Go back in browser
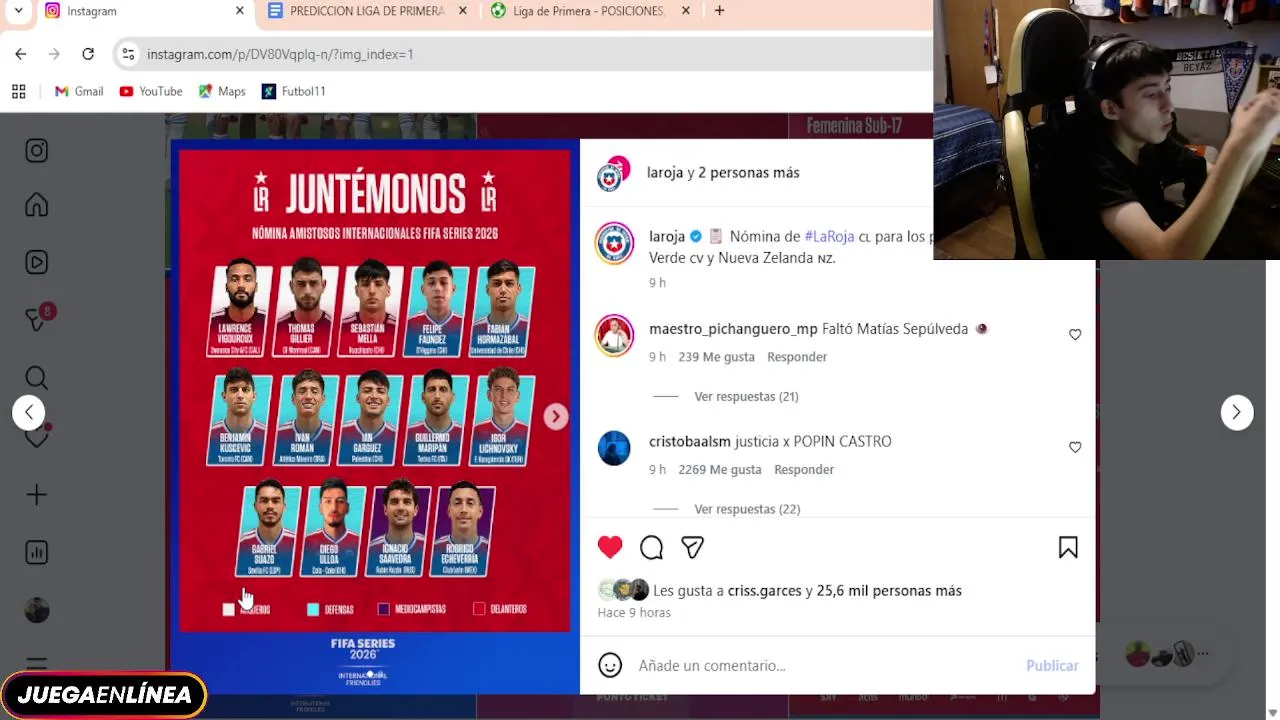This screenshot has height=720, width=1280. tap(21, 54)
